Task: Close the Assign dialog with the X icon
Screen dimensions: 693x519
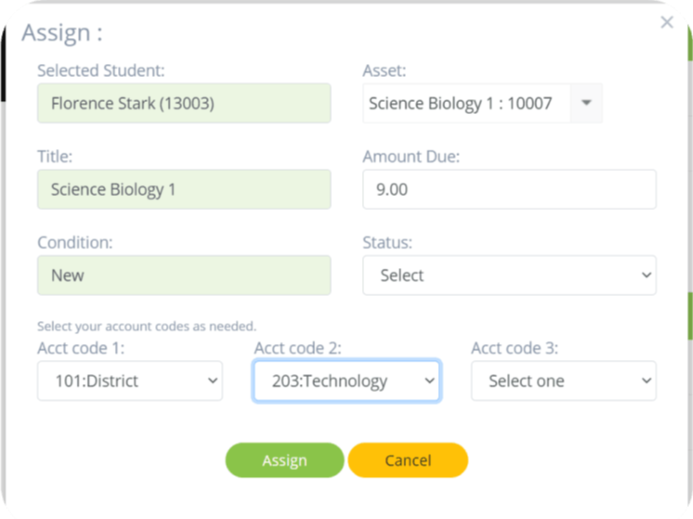Action: point(667,22)
